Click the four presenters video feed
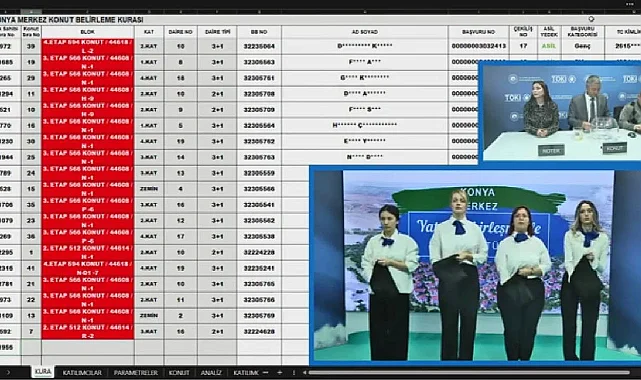Screen dimensions: 641x380 (475, 266)
